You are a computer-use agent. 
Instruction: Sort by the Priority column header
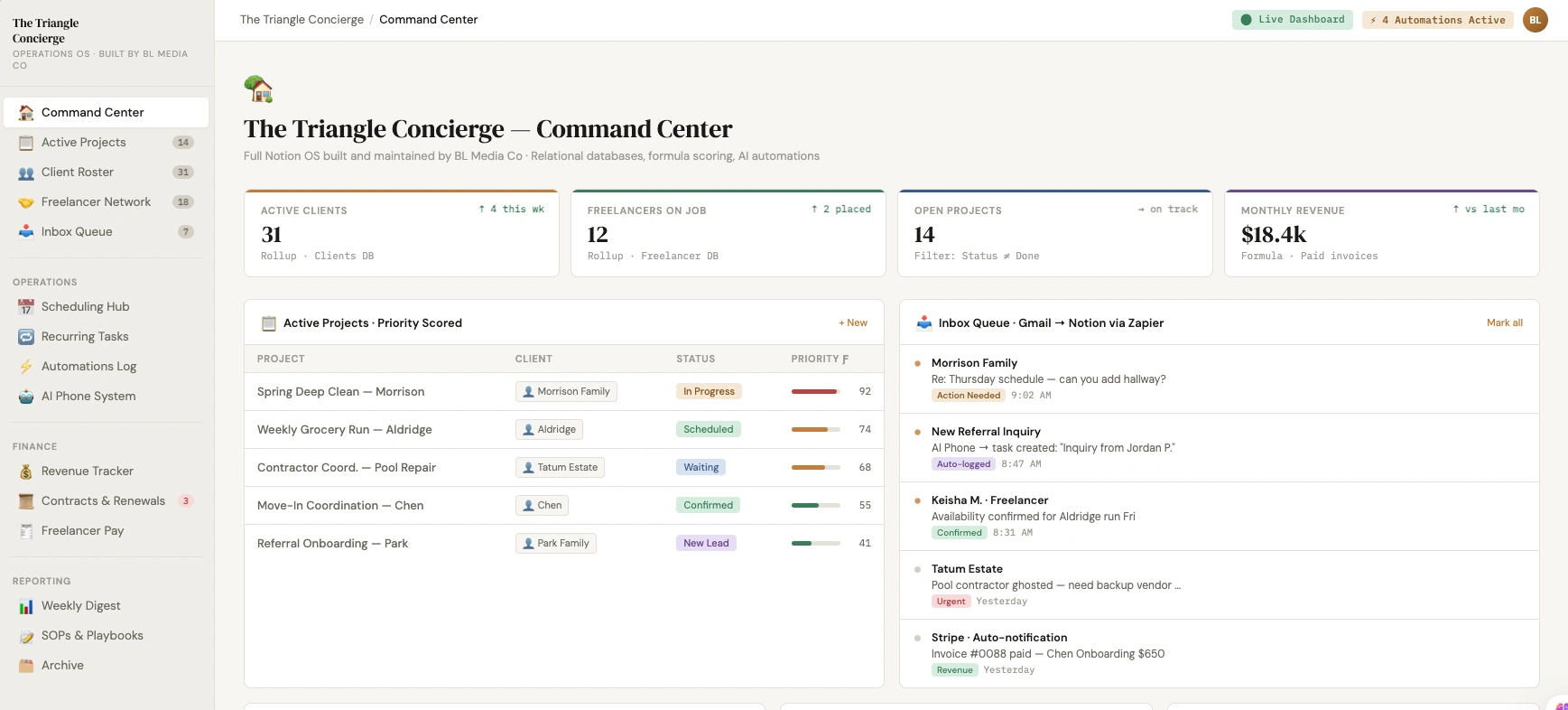tap(819, 359)
